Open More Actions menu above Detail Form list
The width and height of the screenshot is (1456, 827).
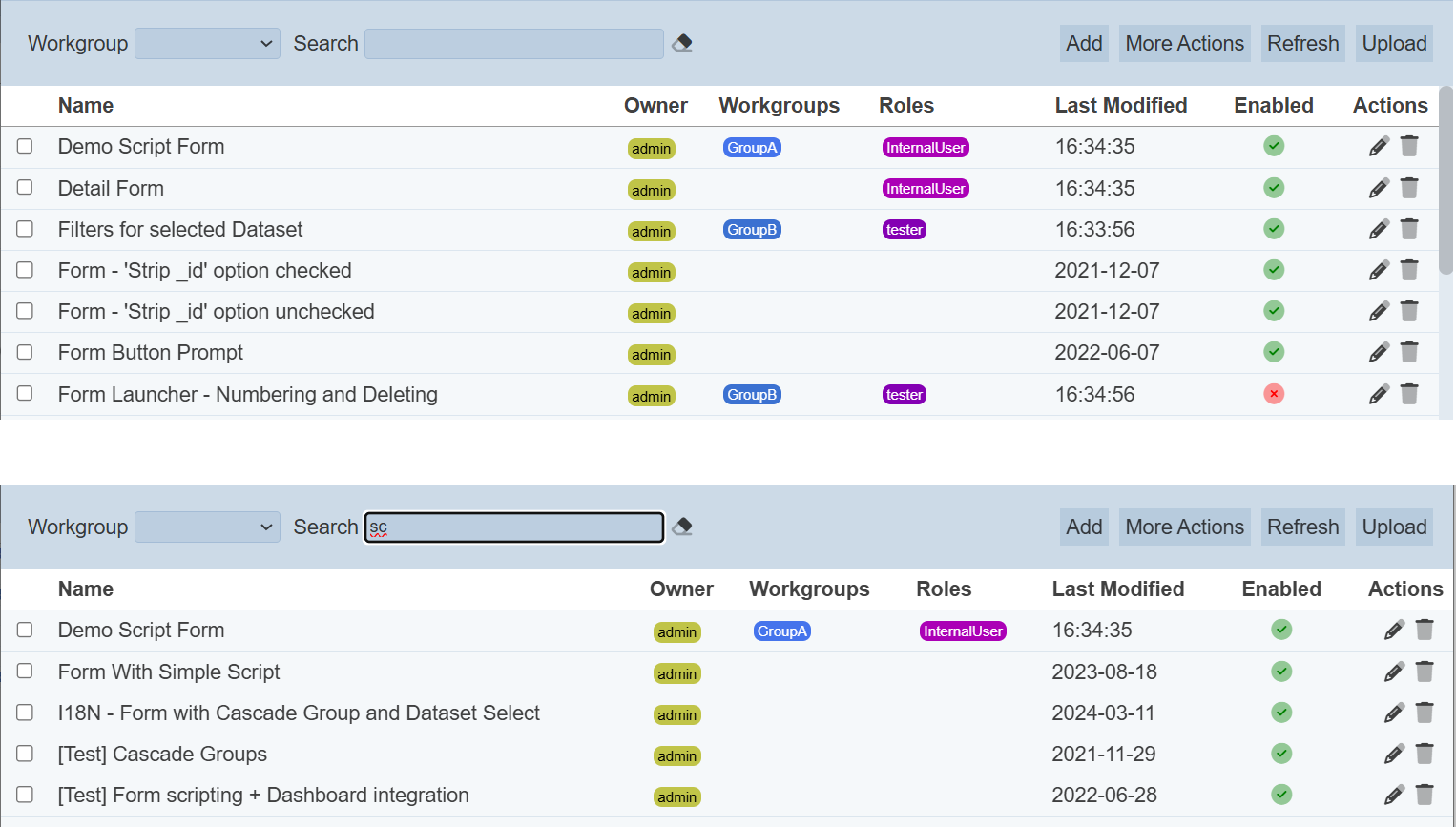[1184, 44]
